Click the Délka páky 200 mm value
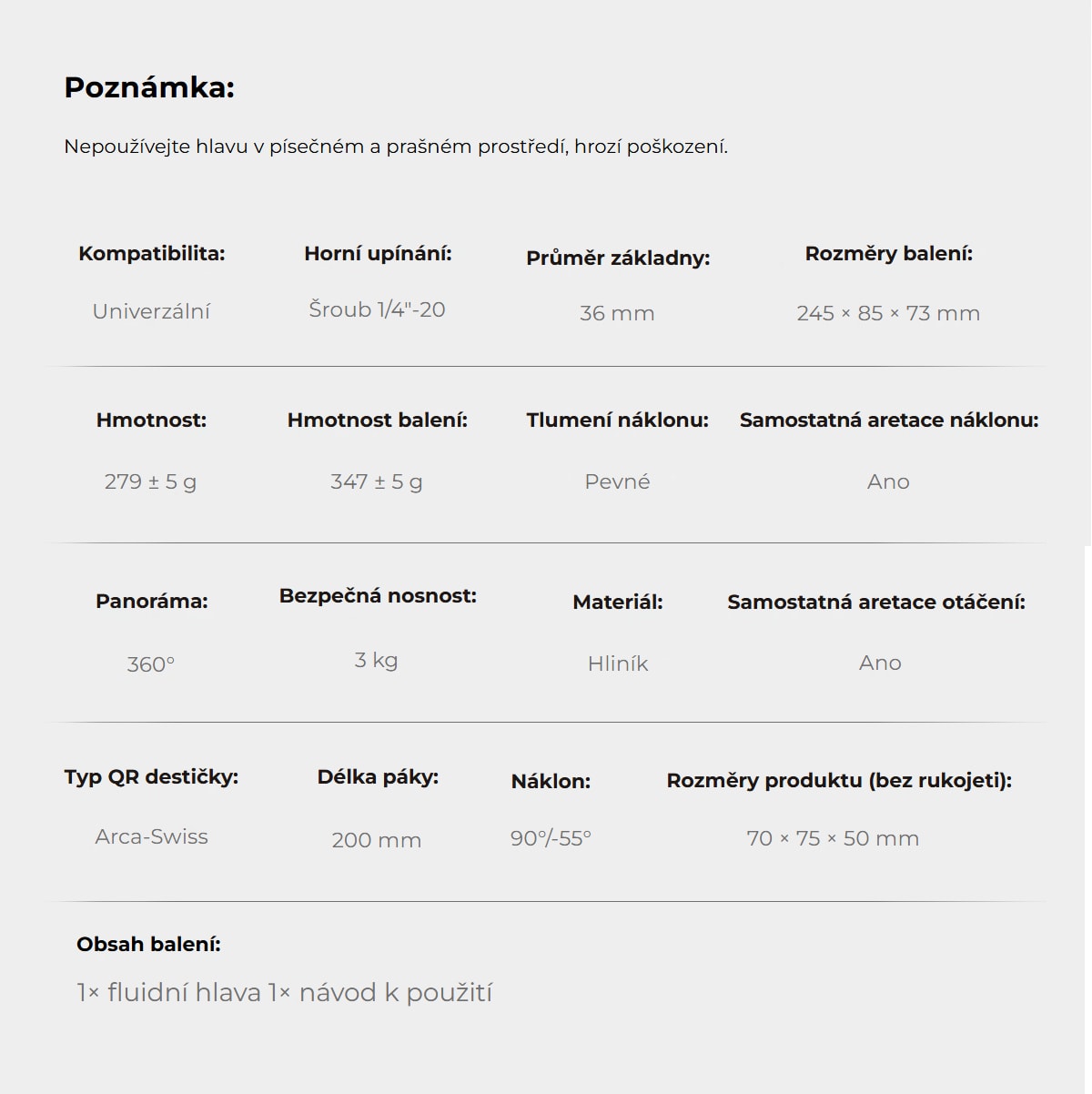This screenshot has width=1092, height=1094. tap(377, 840)
